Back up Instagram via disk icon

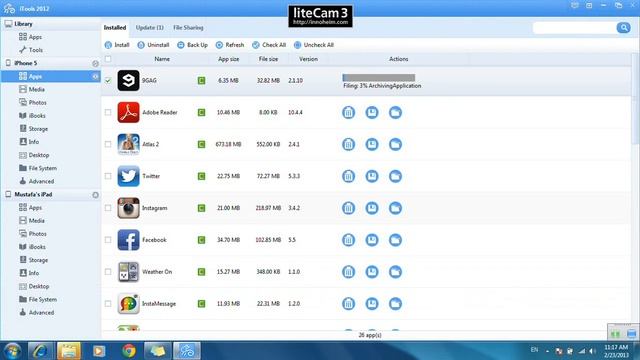tap(372, 208)
